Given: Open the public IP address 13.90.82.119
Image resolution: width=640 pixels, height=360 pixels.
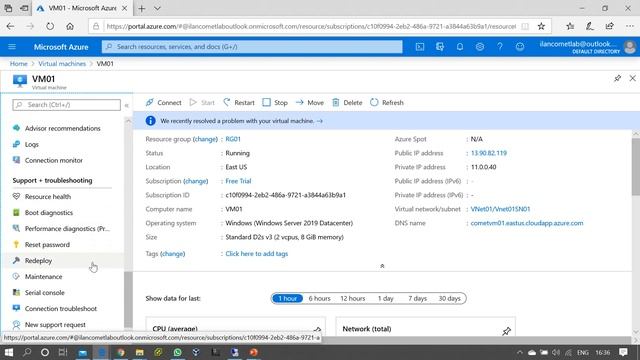Looking at the screenshot, I should [x=489, y=153].
